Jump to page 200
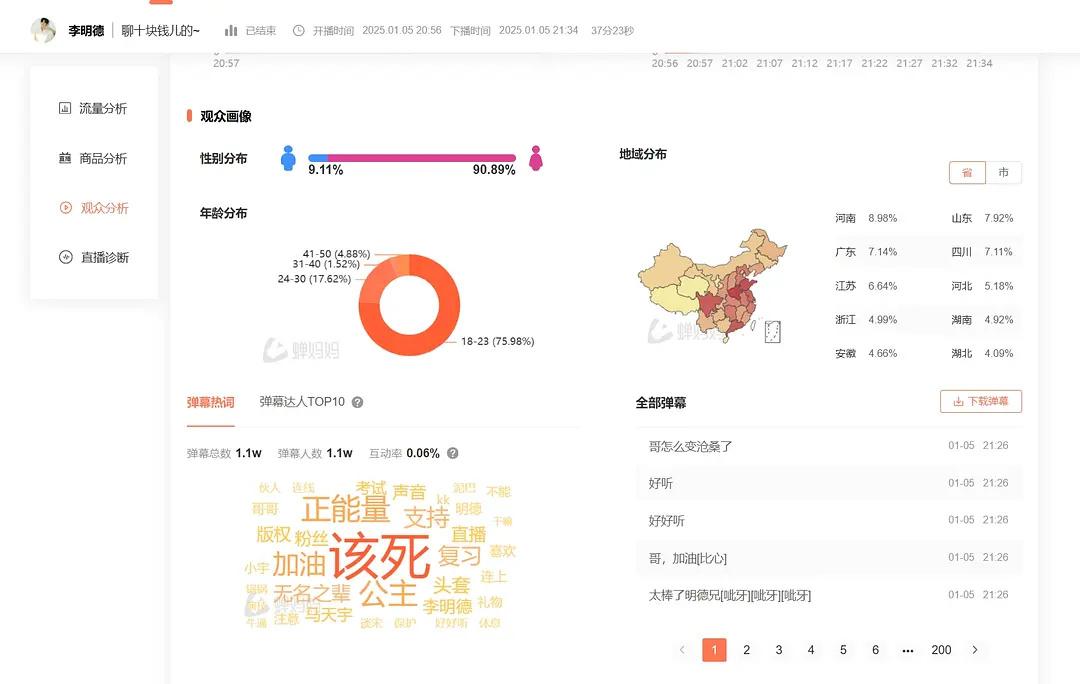 click(941, 650)
